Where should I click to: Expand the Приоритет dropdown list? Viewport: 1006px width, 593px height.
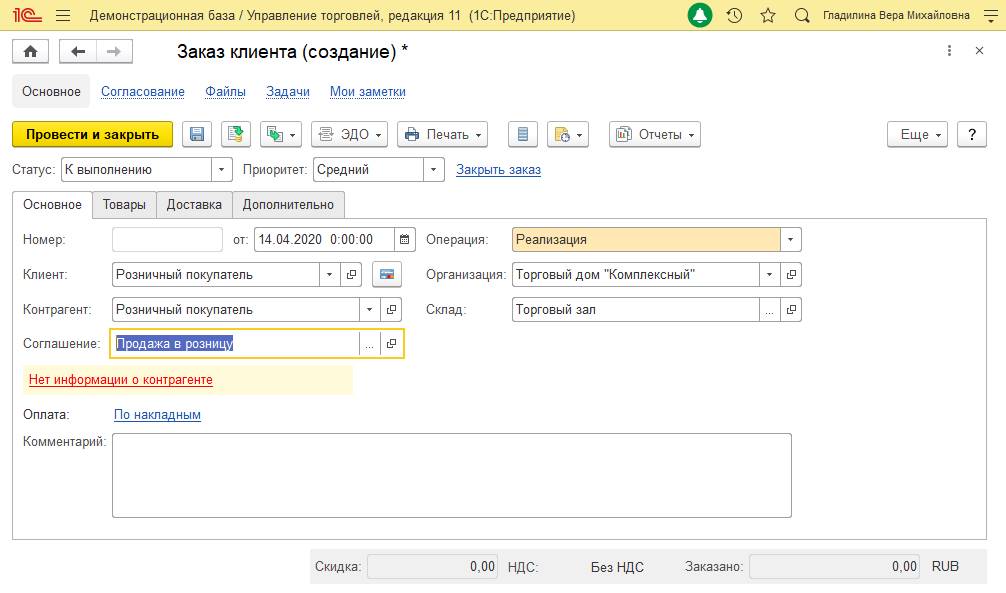(x=434, y=169)
